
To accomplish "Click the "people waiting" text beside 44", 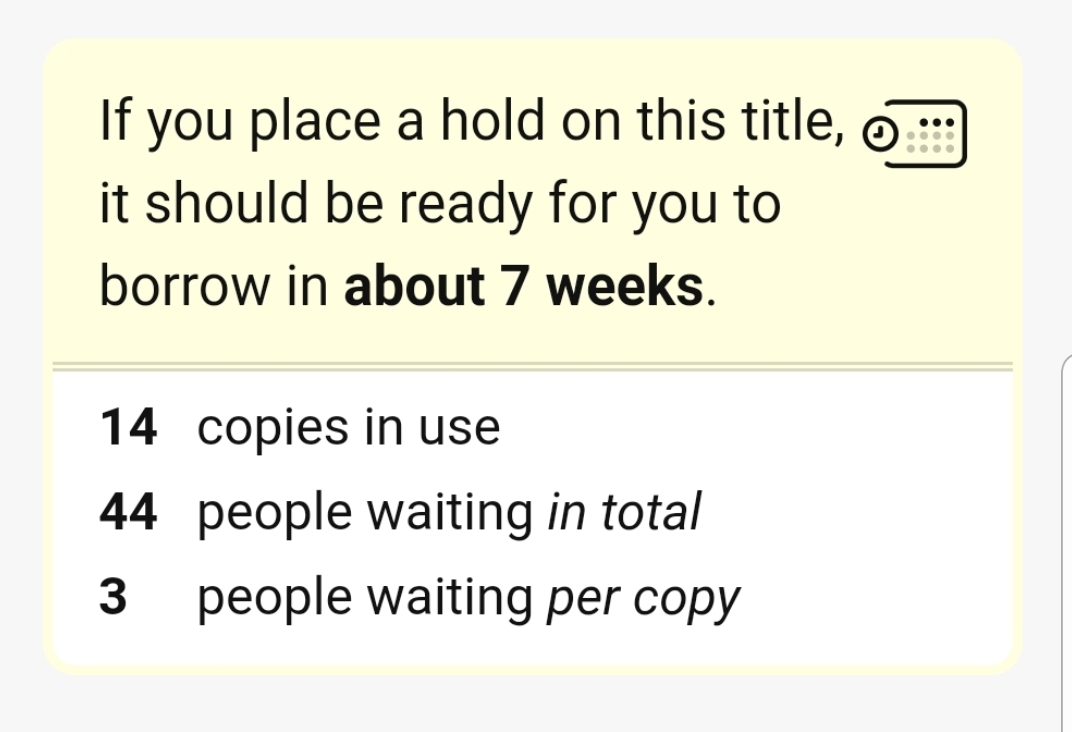I will click(x=365, y=513).
